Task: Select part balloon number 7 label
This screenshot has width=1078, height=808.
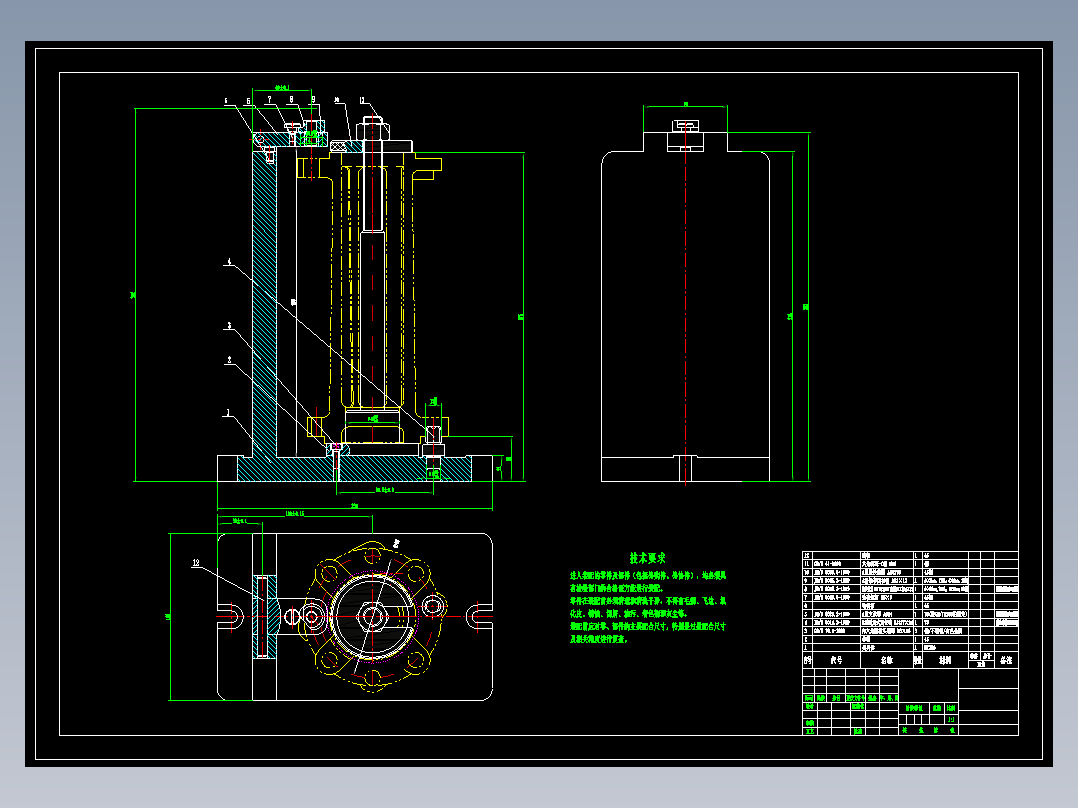Action: pos(270,100)
